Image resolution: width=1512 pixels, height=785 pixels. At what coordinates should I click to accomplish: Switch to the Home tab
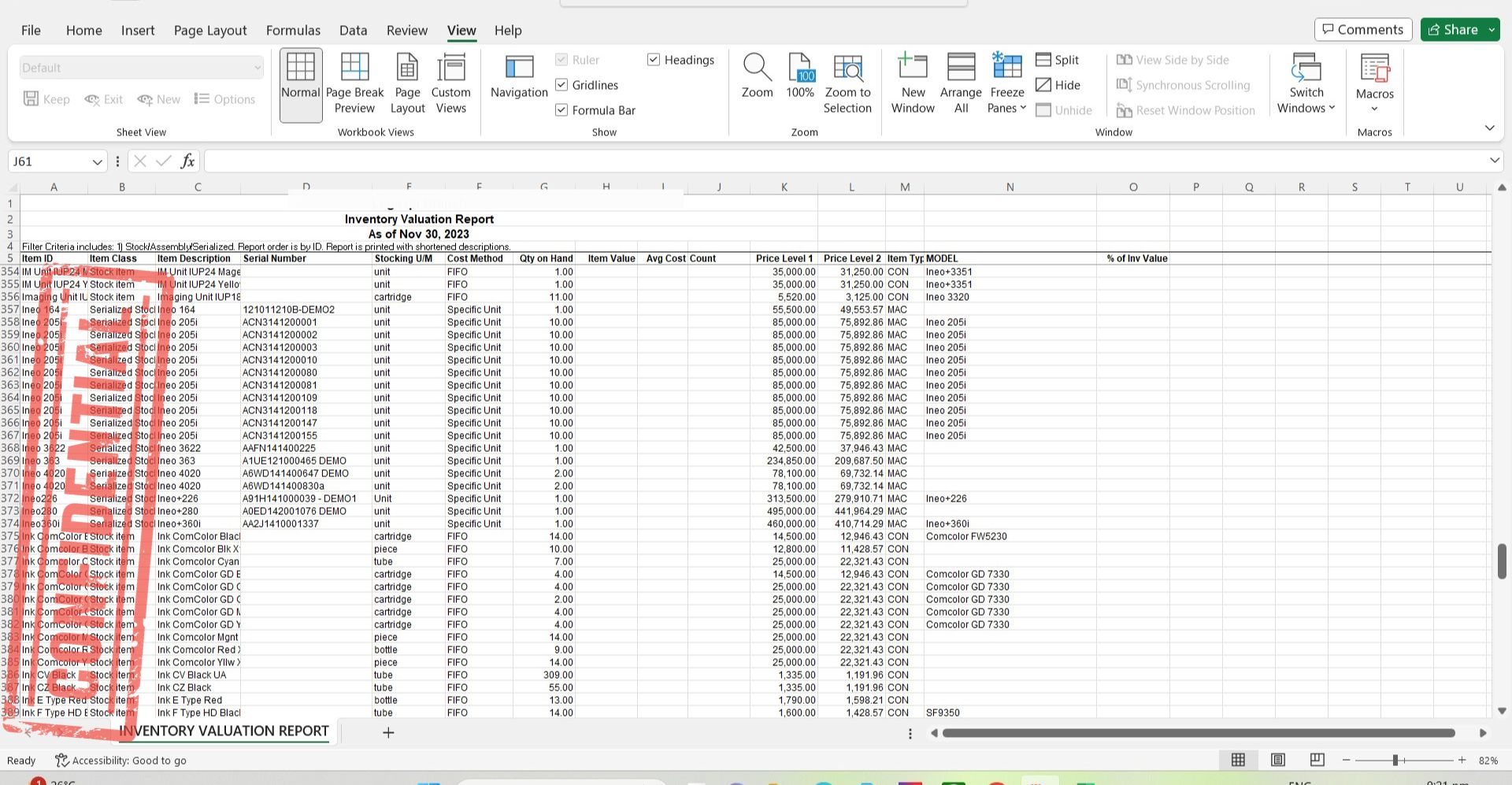coord(83,30)
